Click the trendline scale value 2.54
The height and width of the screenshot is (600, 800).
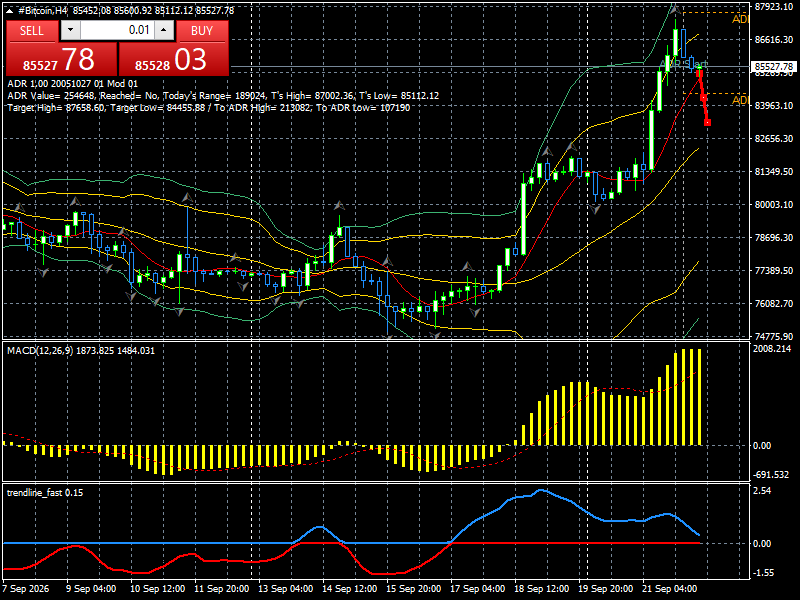(x=762, y=491)
